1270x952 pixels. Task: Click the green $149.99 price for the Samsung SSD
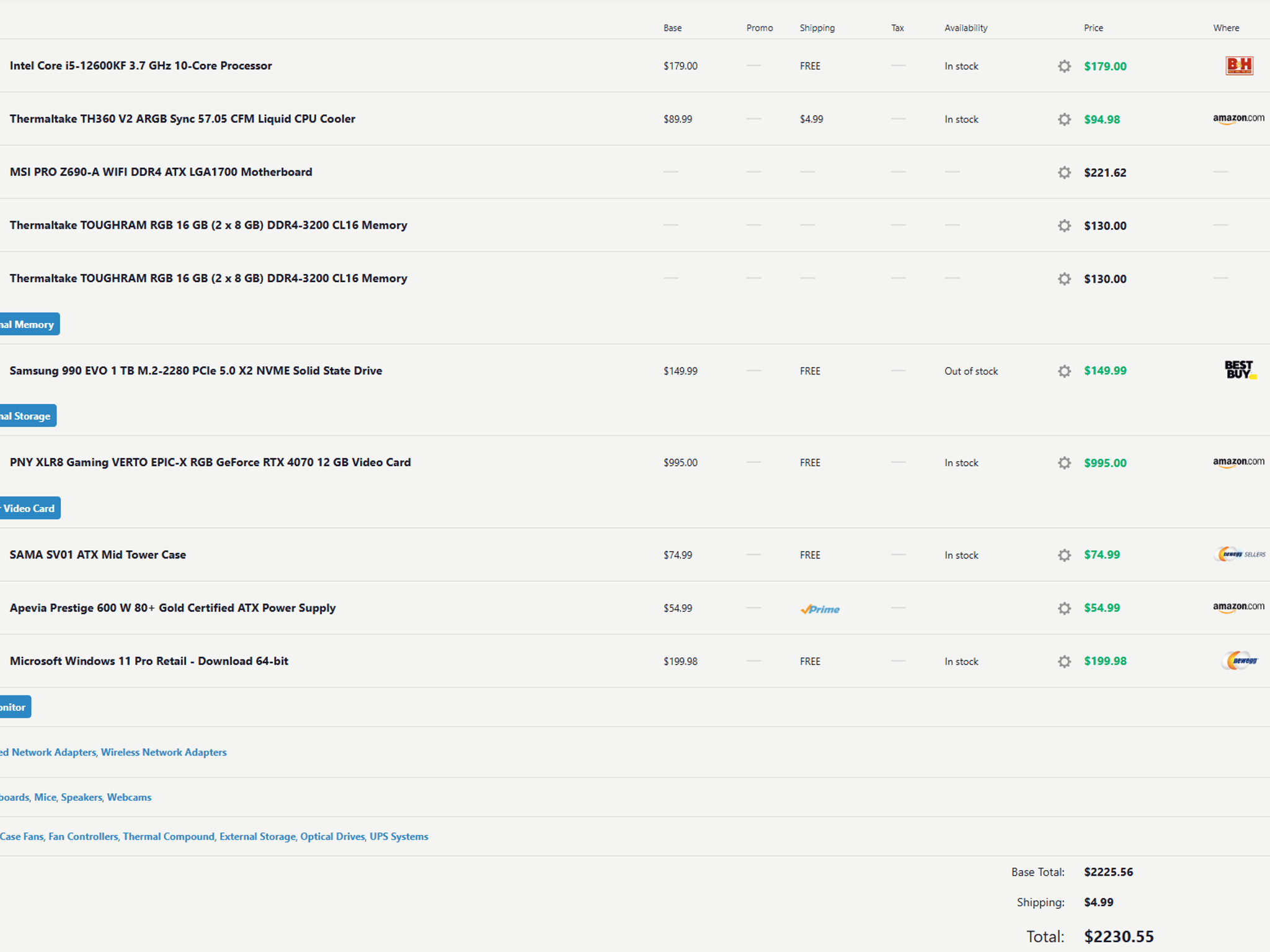[1105, 371]
